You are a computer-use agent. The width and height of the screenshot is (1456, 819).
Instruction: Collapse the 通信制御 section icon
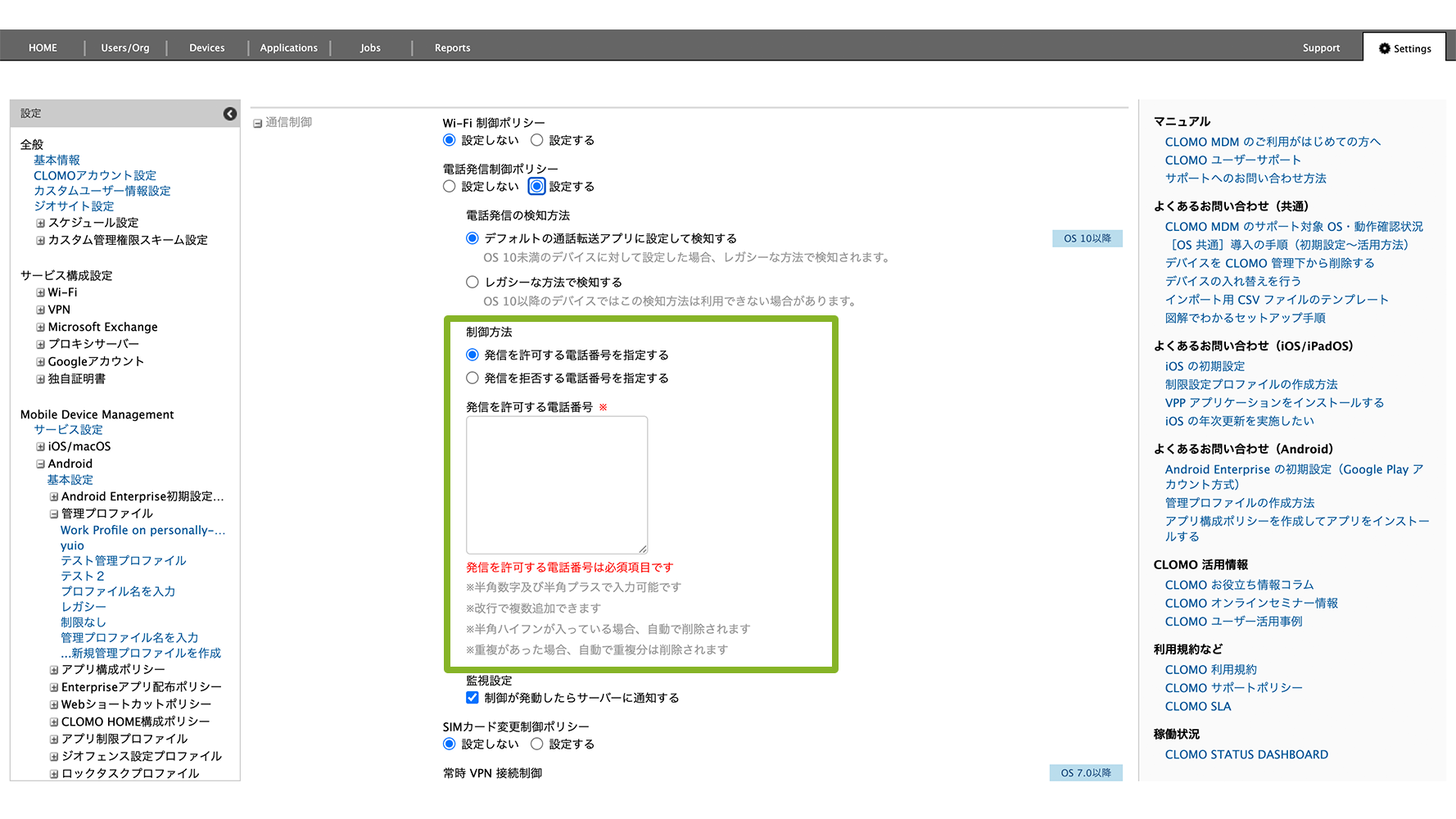point(257,123)
